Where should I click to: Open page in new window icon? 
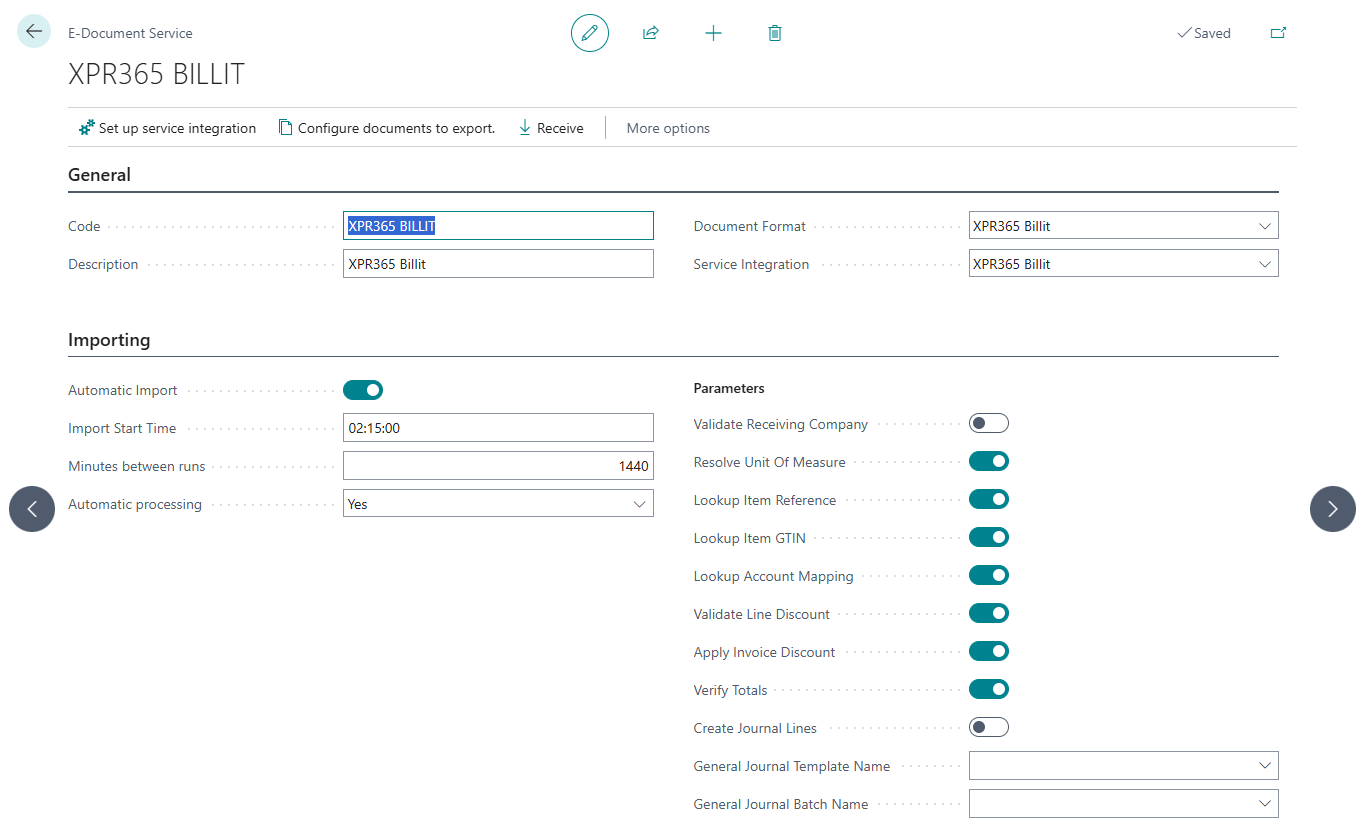click(1278, 33)
